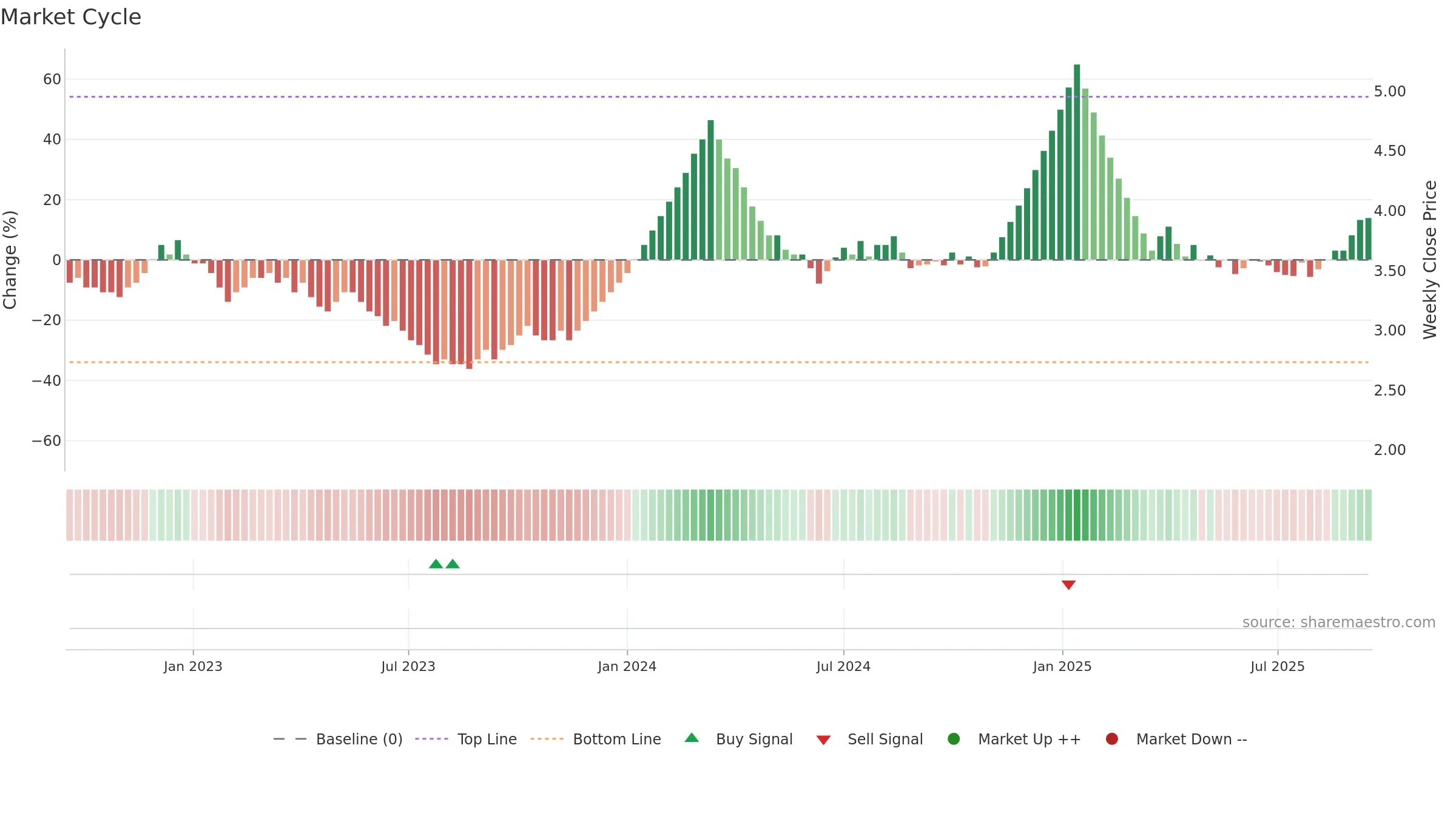The image size is (1456, 819).
Task: Select the second buy signal marker after Jul 2023
Action: (x=453, y=564)
